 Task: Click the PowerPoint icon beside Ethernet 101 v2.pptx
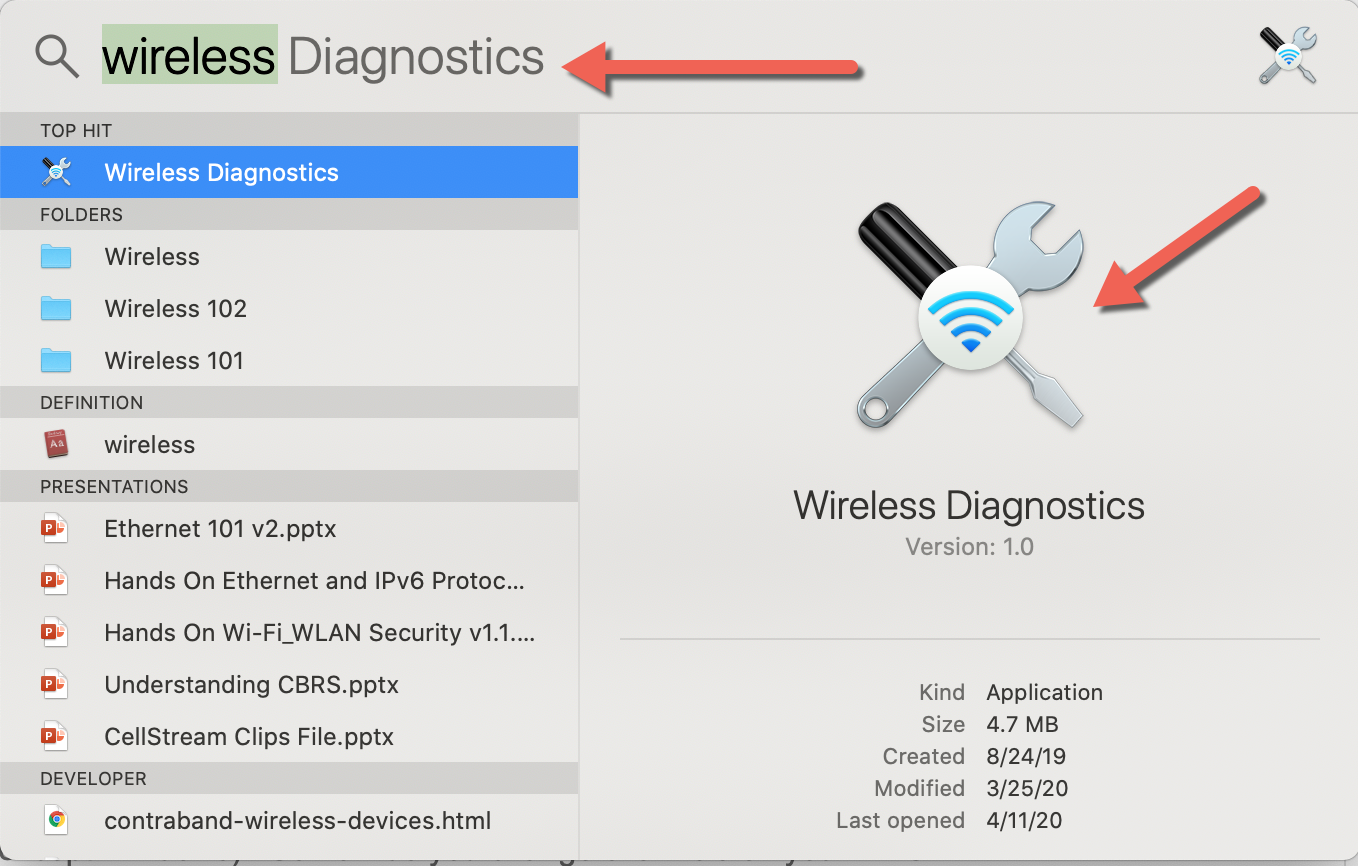click(55, 529)
